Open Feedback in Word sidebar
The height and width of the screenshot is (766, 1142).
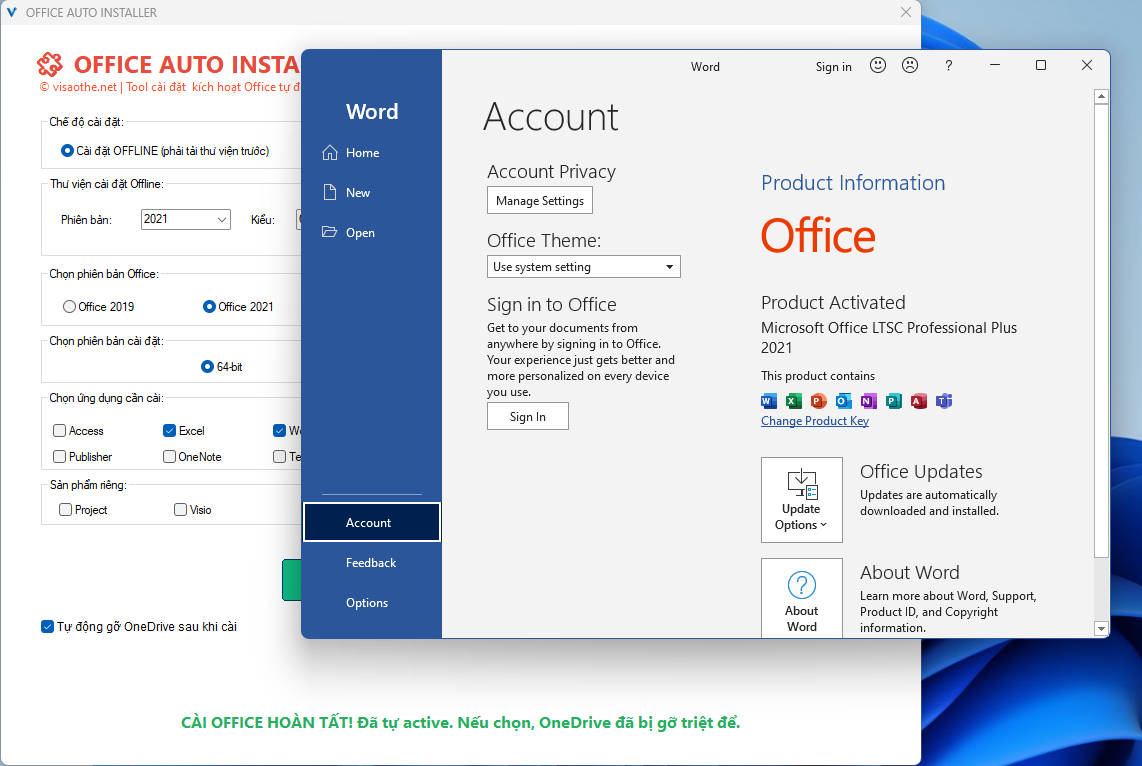tap(371, 562)
